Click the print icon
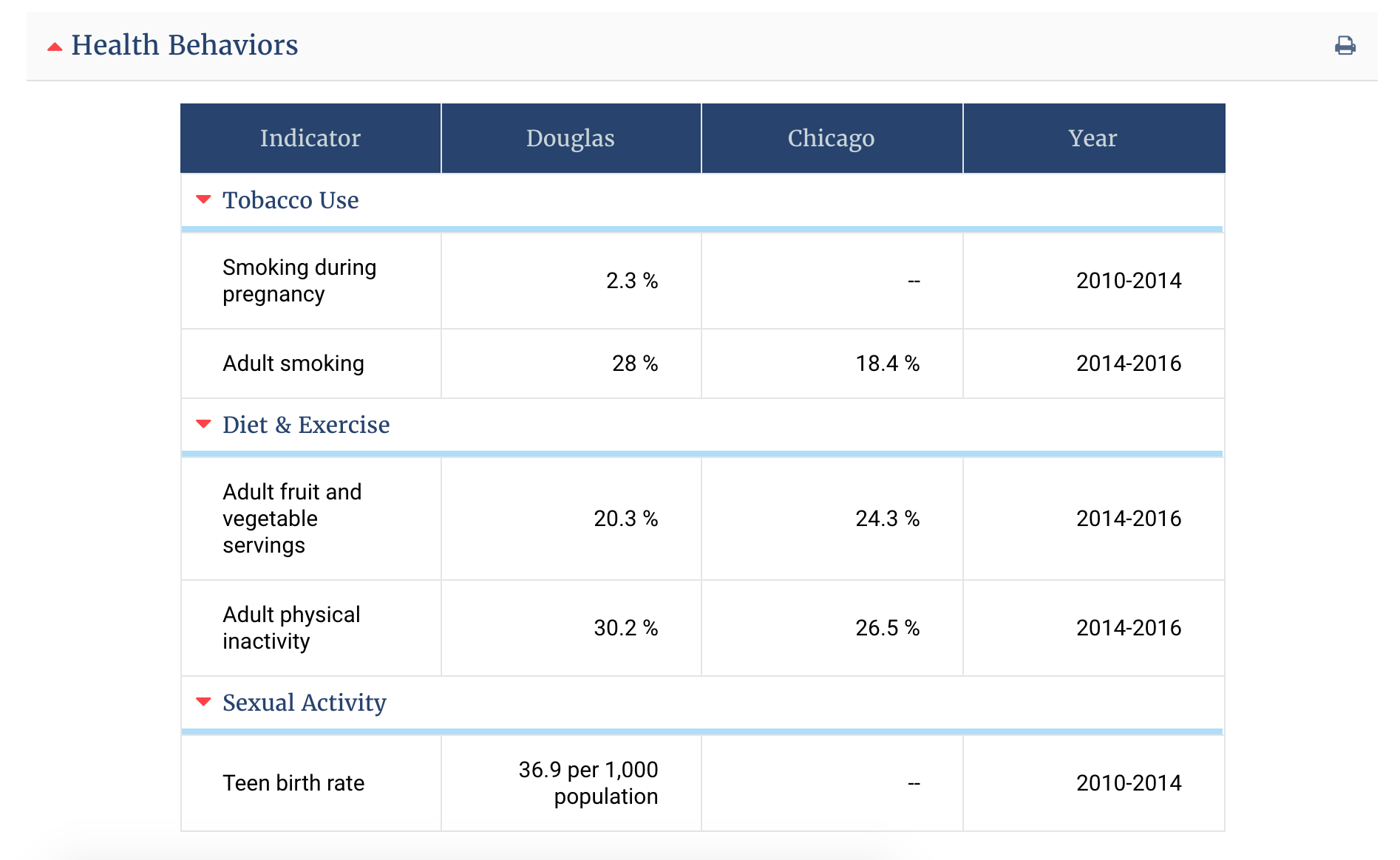1400x860 pixels. pyautogui.click(x=1346, y=45)
